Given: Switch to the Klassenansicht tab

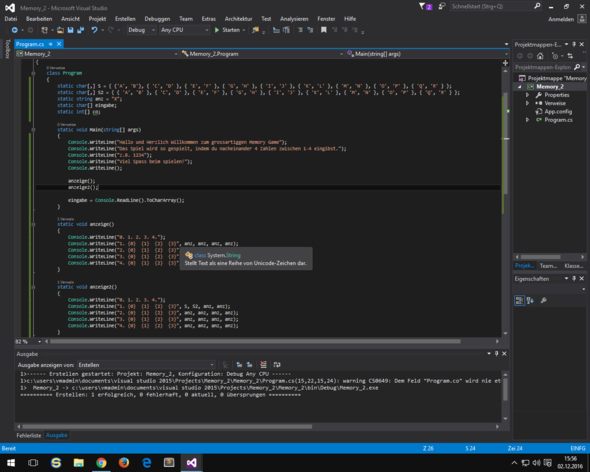Looking at the screenshot, I should (574, 266).
